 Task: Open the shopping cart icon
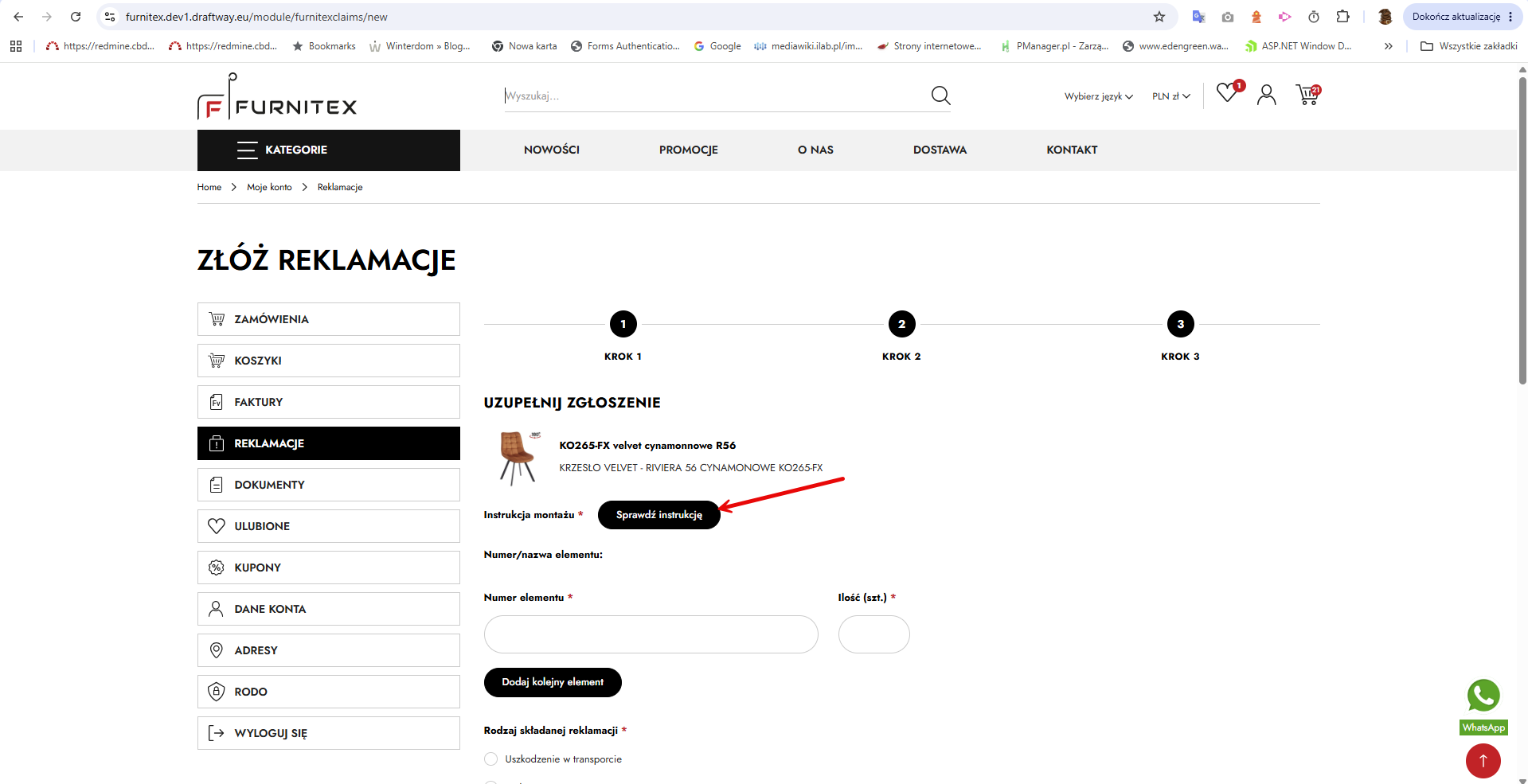(x=1307, y=95)
